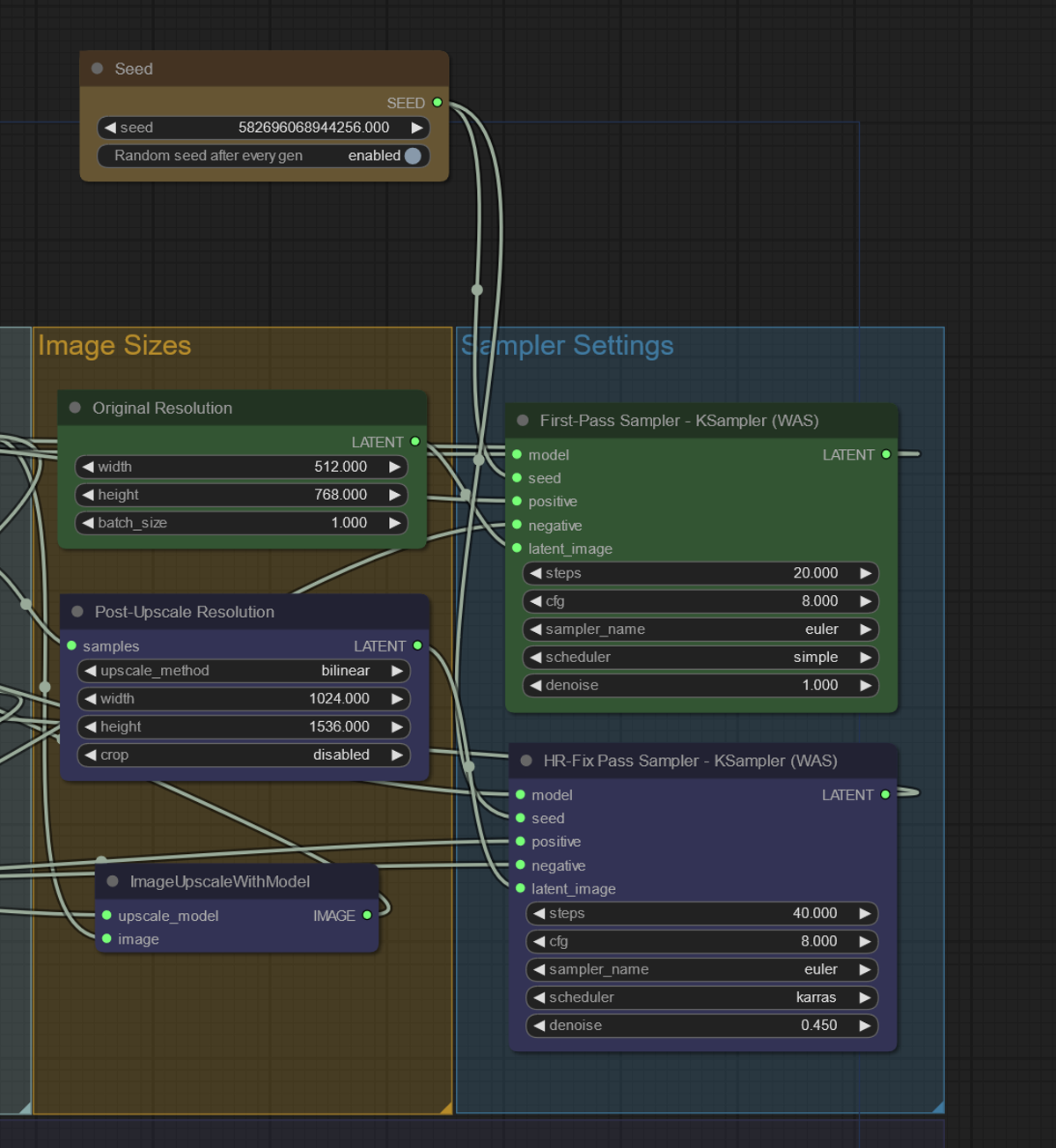Click the model input port on First-Pass Sampler
Screen dimensions: 1056x1148
517,455
